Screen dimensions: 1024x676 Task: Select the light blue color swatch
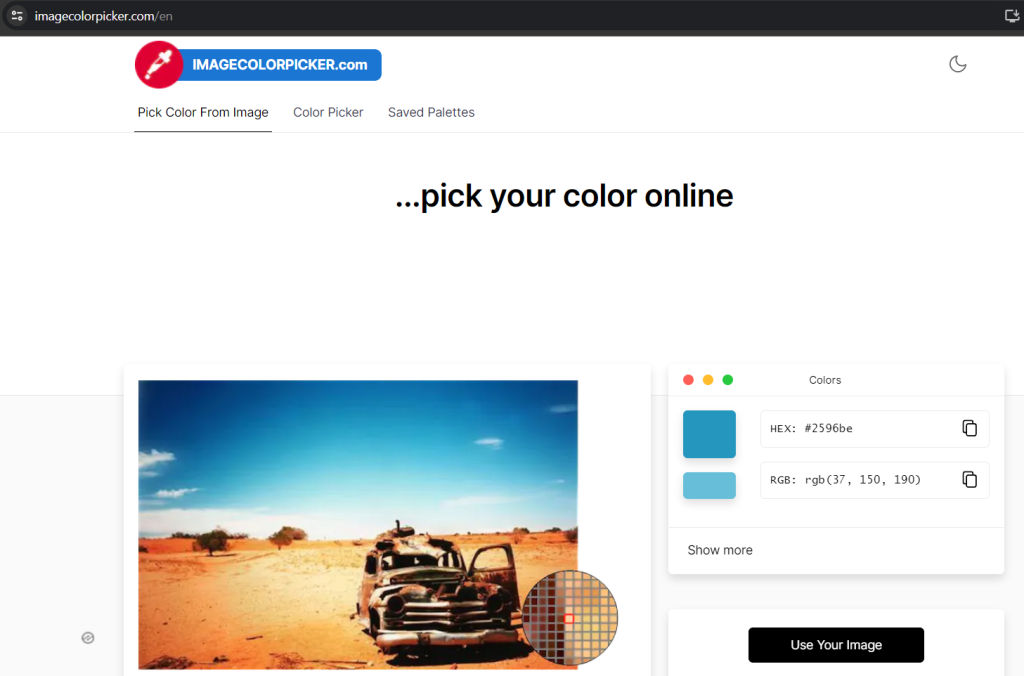pos(709,485)
